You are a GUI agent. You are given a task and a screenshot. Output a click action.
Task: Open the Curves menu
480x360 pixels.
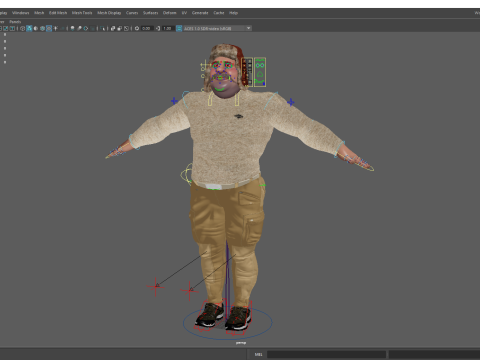tap(132, 13)
